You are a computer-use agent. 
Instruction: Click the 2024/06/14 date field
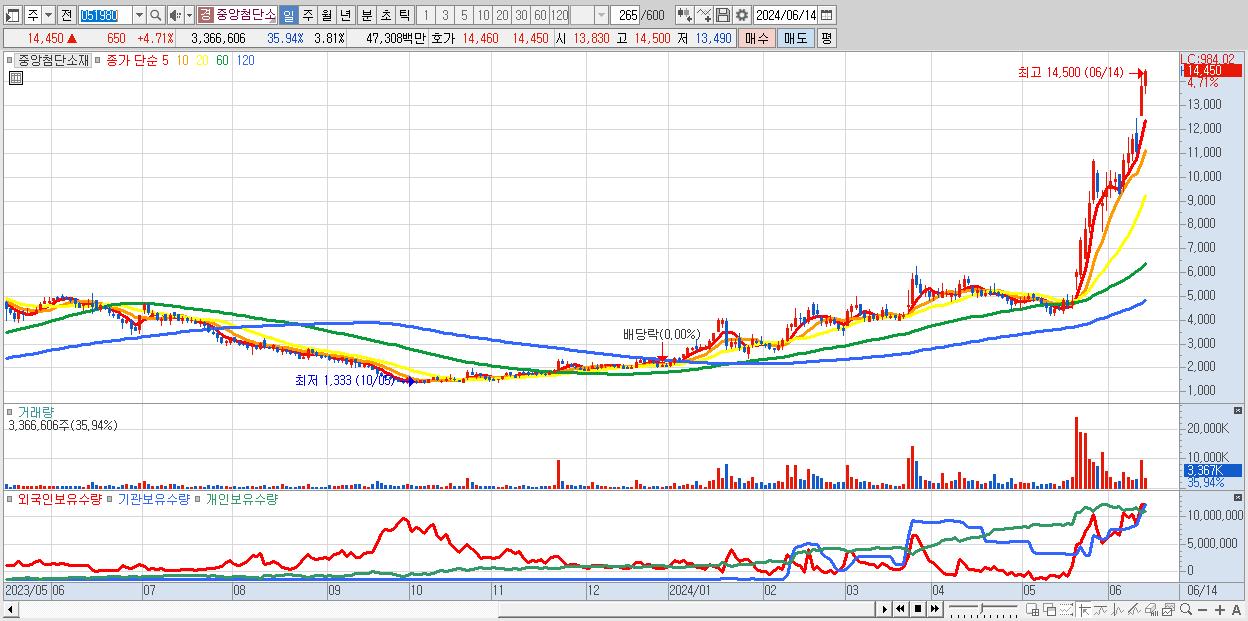click(x=785, y=15)
